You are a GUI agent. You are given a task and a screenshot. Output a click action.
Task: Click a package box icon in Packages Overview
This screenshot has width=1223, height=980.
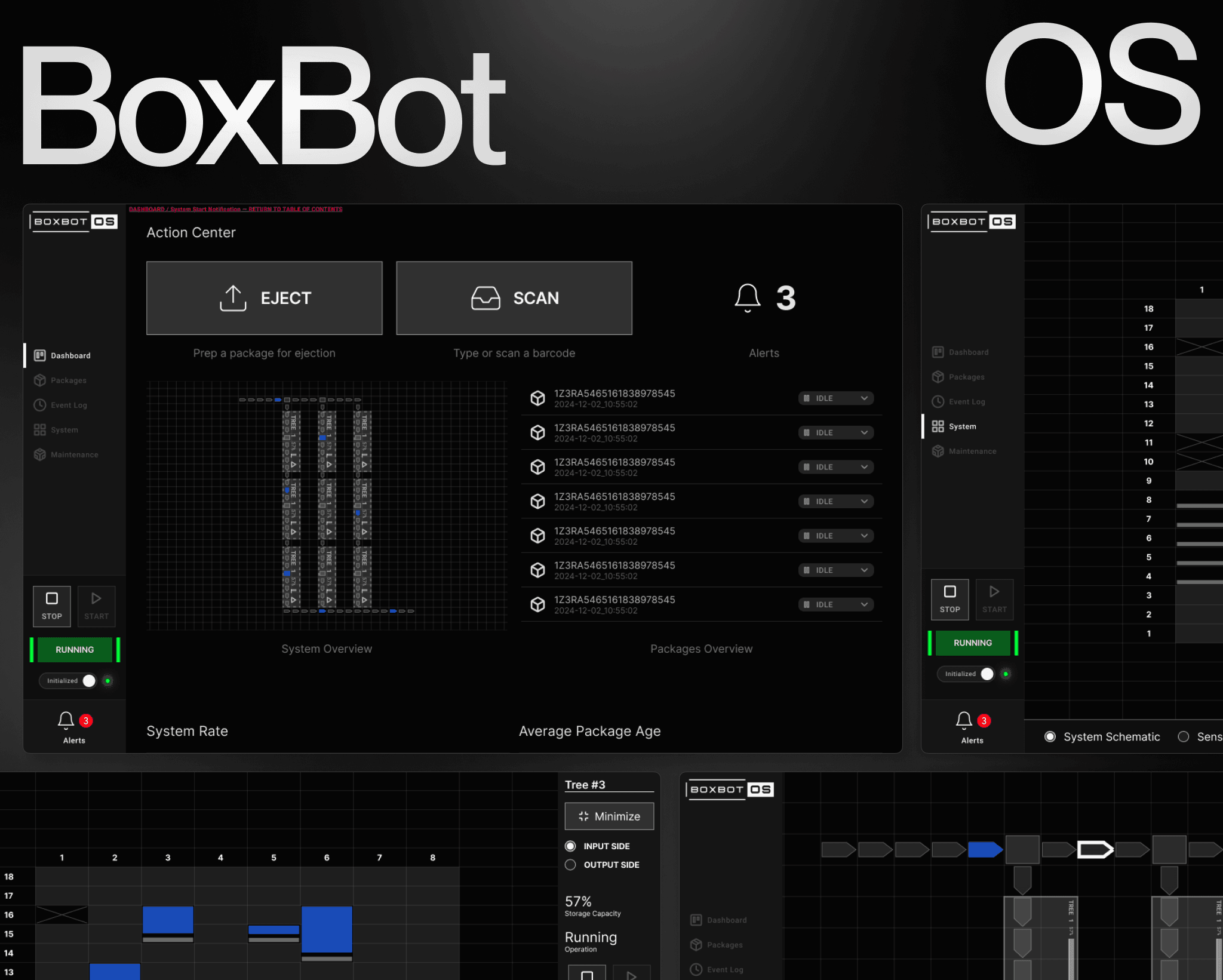[538, 398]
